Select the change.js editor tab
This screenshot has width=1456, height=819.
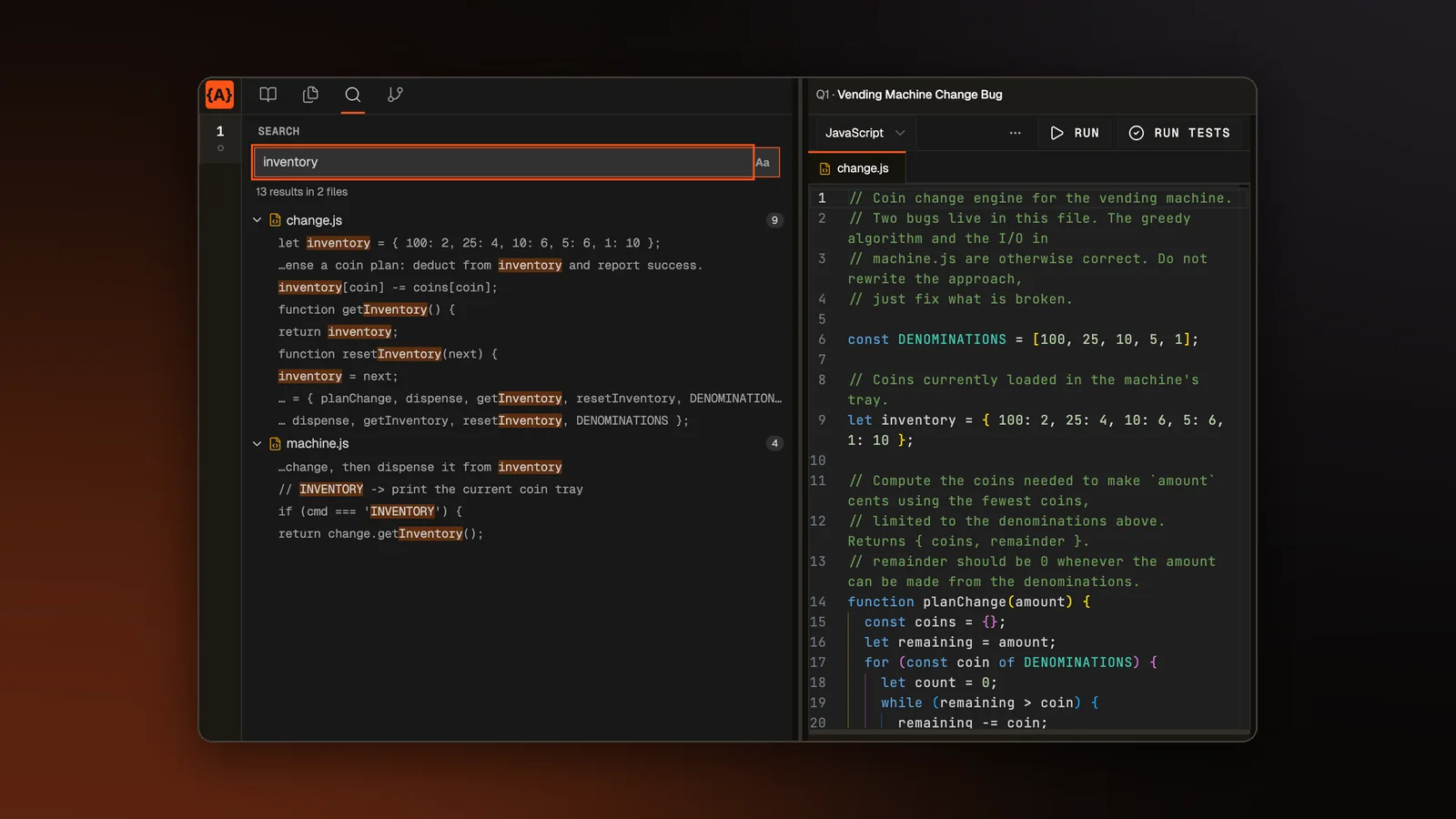click(x=854, y=168)
